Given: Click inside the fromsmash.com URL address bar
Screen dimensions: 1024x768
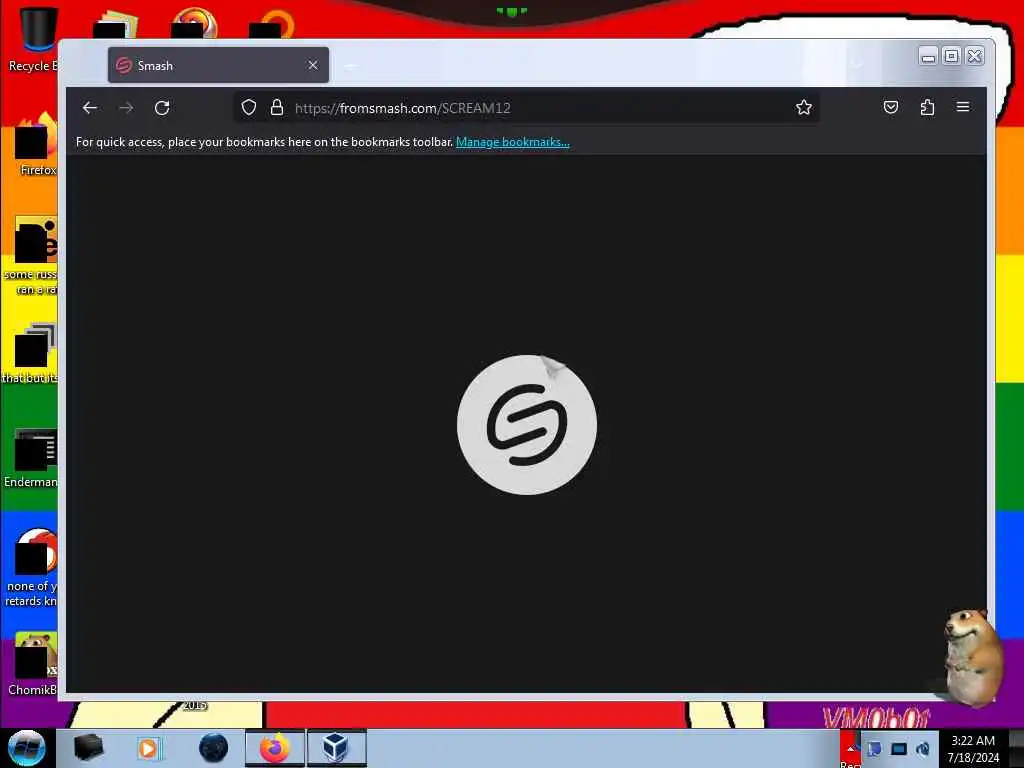Looking at the screenshot, I should [526, 108].
